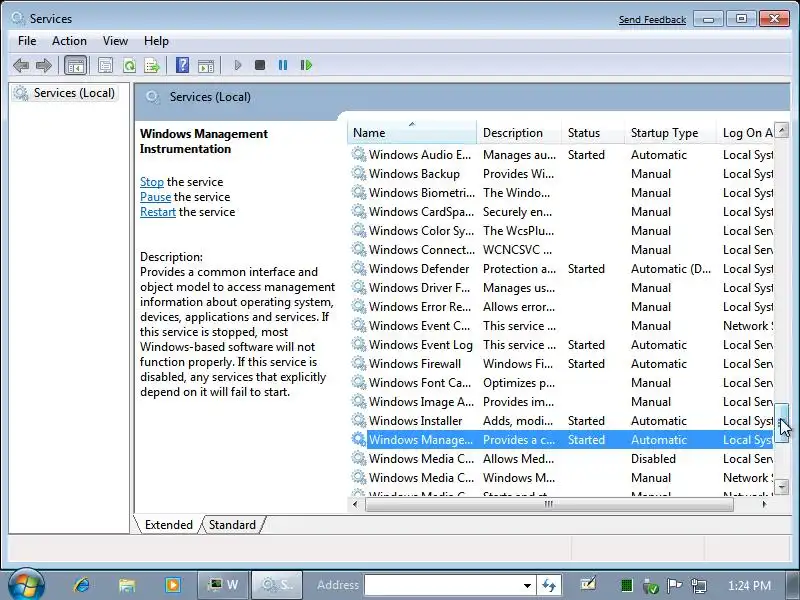The height and width of the screenshot is (600, 800).
Task: Select the Windows Color Sy... service row
Action: coord(561,231)
